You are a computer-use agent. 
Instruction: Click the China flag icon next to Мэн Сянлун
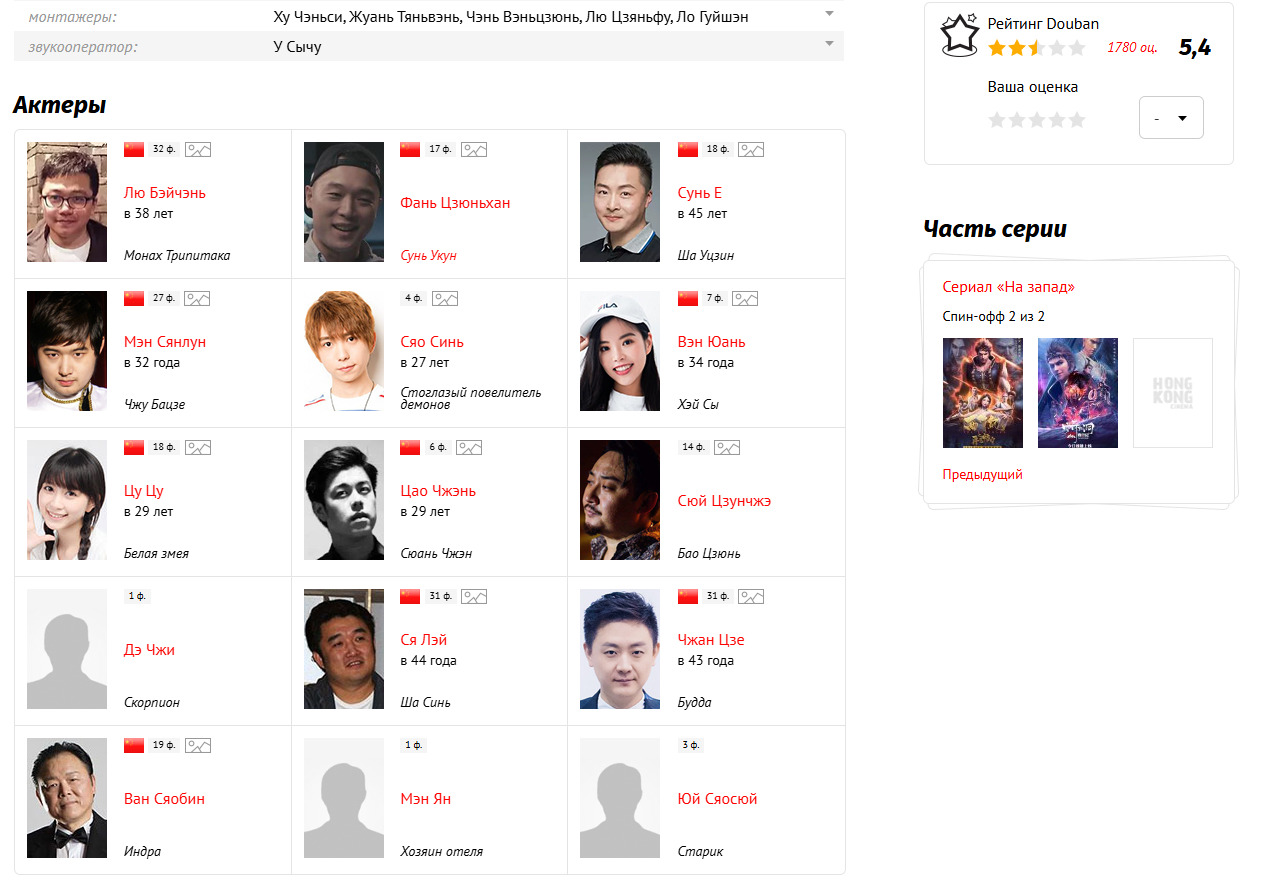134,298
